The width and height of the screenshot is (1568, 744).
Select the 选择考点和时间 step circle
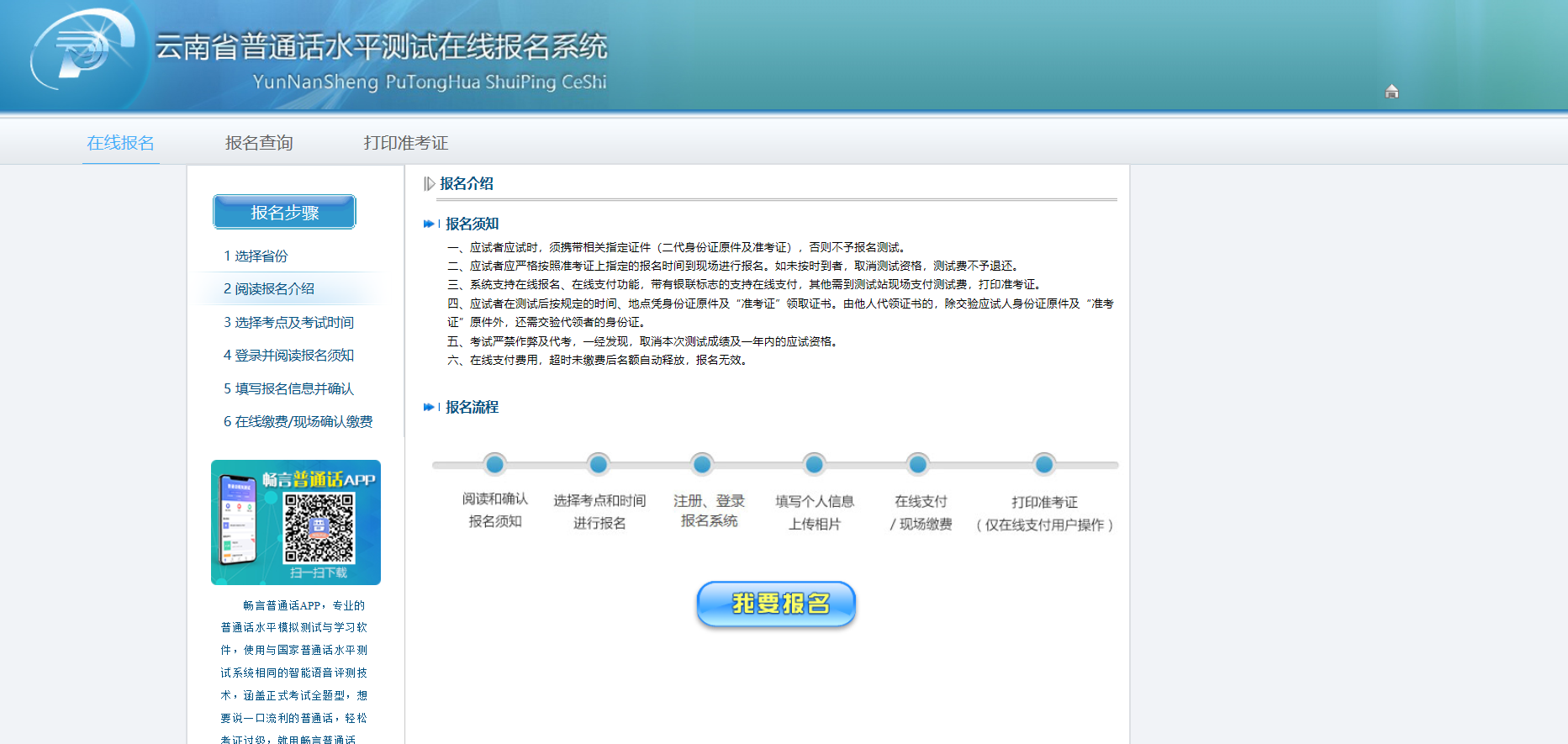pos(599,464)
